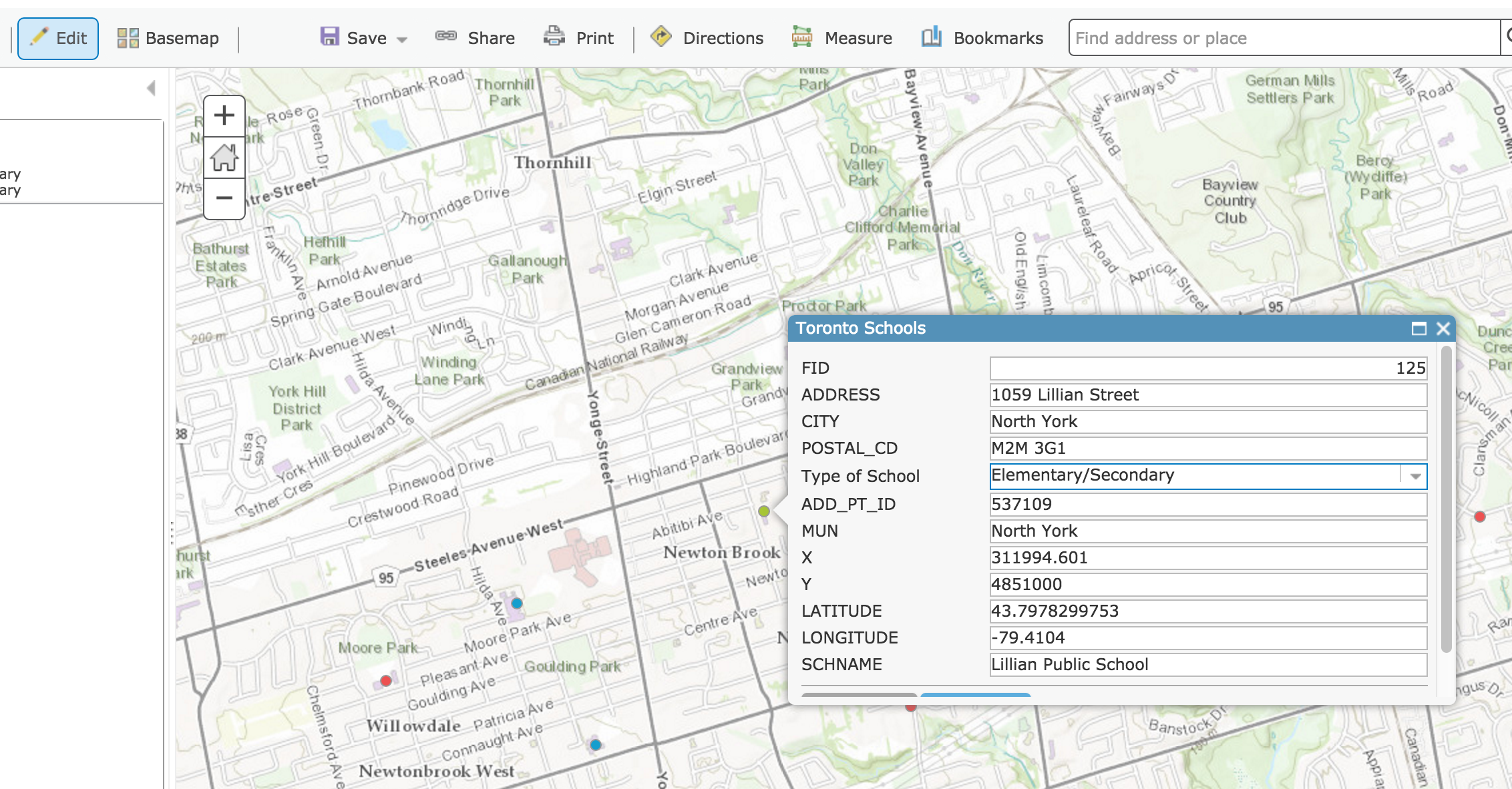Click the POSTAL_CD field M2M 3G1
The height and width of the screenshot is (789, 1512).
(x=1208, y=448)
